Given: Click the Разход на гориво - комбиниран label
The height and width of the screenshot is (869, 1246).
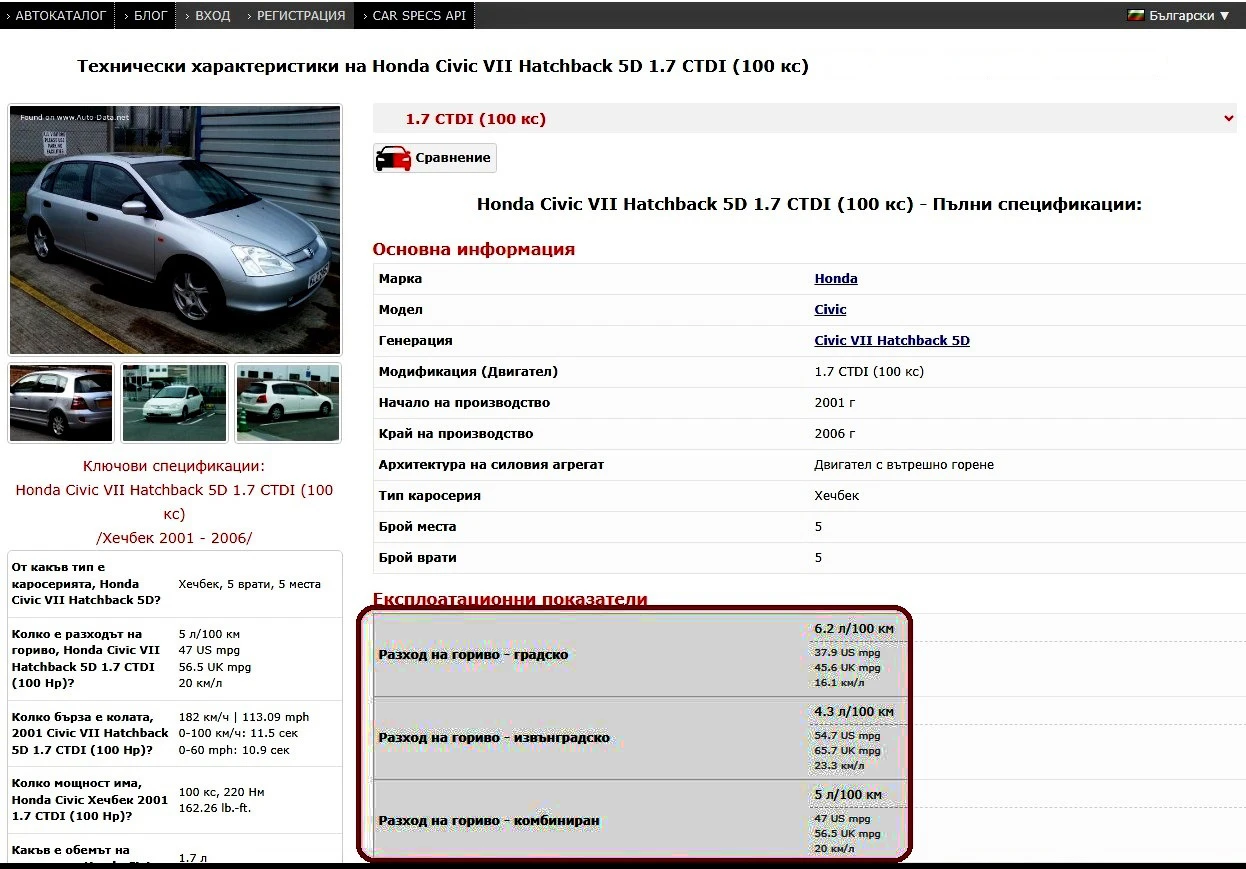Looking at the screenshot, I should click(x=489, y=821).
